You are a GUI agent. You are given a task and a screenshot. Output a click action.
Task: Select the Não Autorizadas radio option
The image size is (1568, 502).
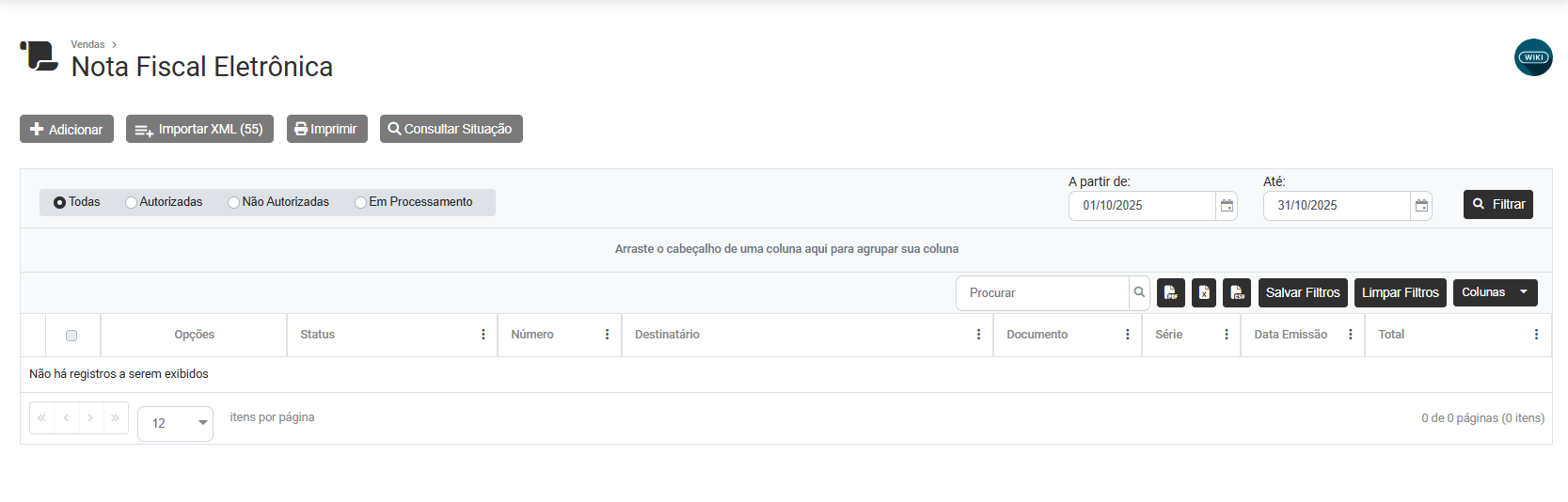point(234,202)
